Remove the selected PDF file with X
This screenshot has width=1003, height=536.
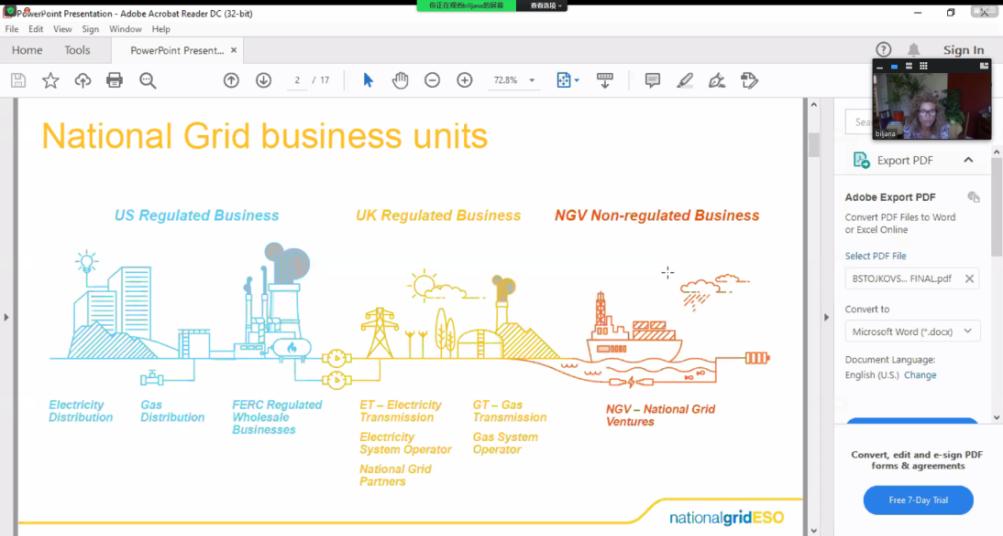969,279
